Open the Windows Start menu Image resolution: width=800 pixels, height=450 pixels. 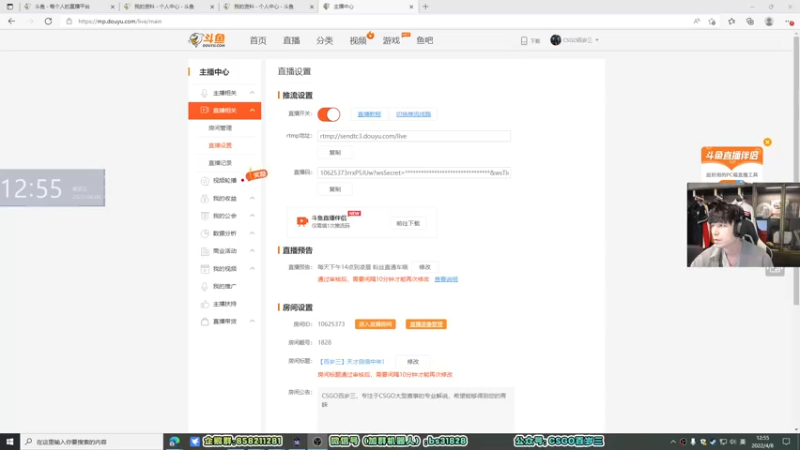[10, 441]
